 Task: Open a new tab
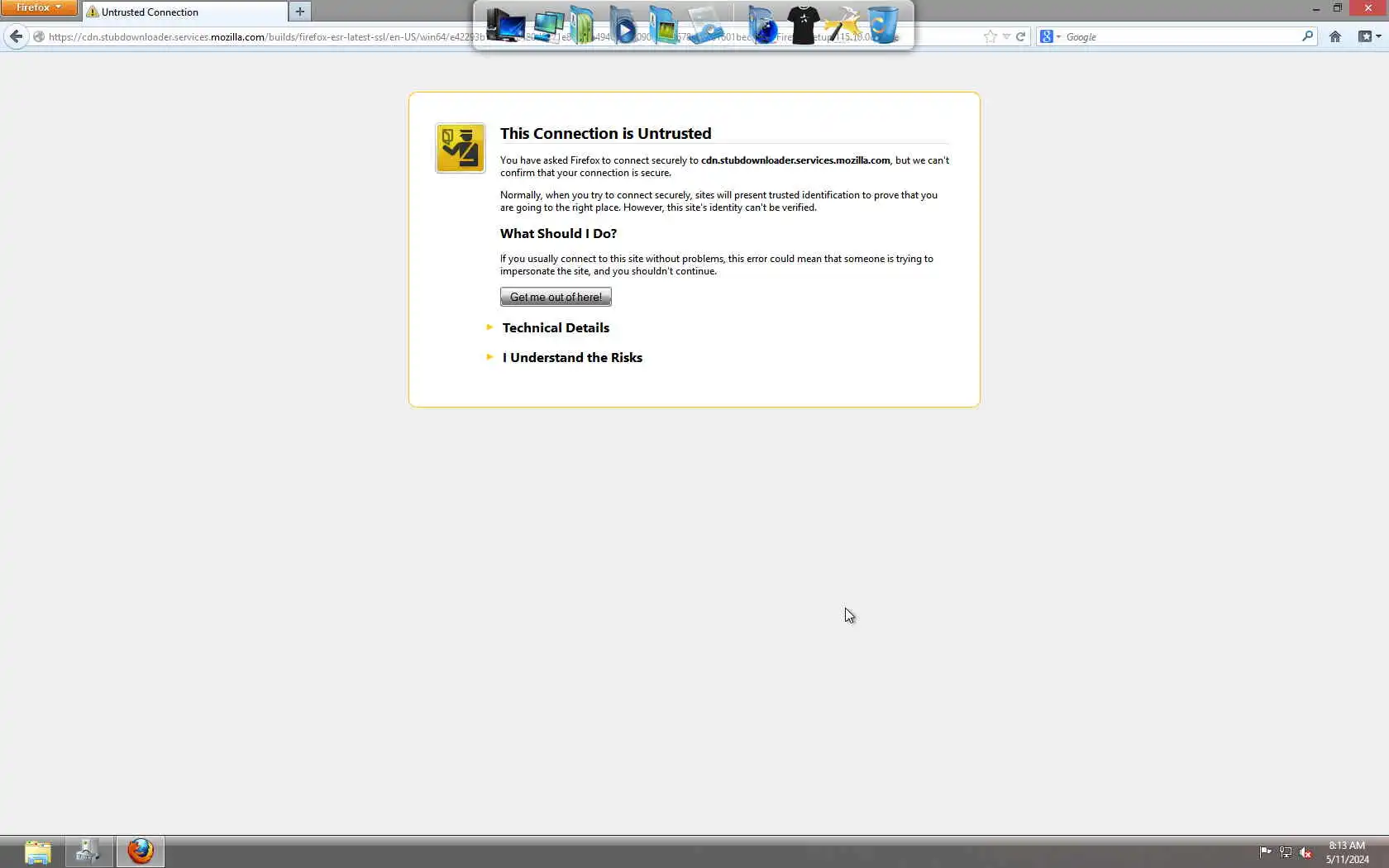300,12
